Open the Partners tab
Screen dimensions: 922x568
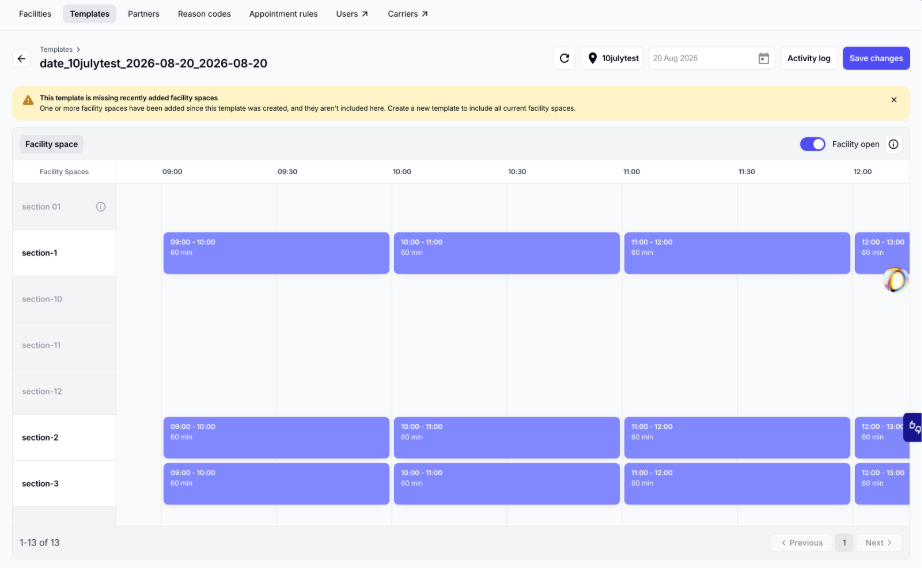143,14
